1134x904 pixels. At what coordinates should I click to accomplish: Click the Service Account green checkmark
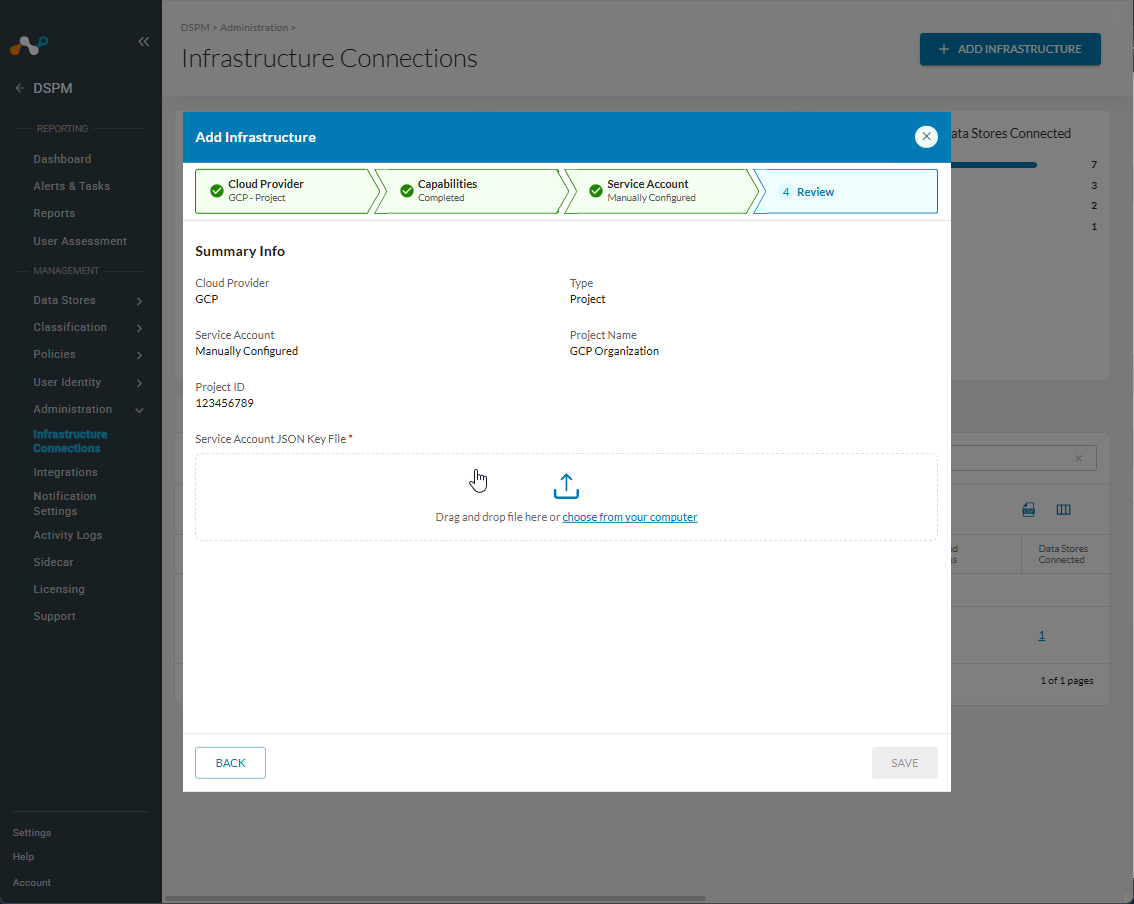click(x=596, y=191)
